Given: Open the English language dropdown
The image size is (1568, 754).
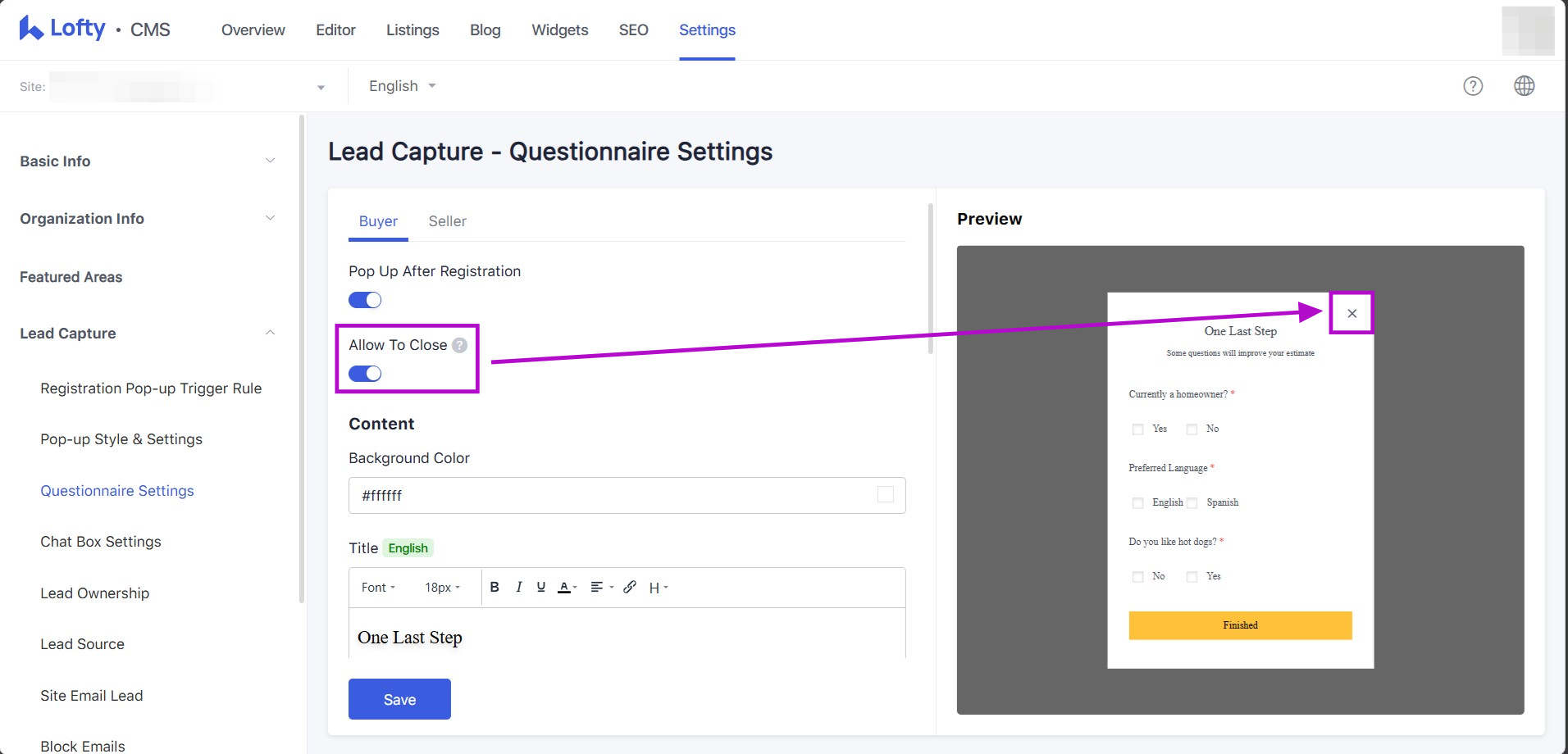Looking at the screenshot, I should pyautogui.click(x=402, y=86).
